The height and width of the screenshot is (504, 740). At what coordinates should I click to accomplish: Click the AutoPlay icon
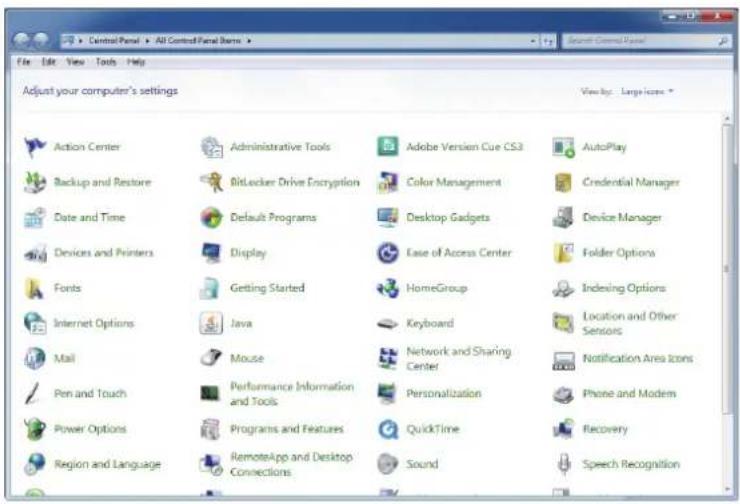tap(563, 147)
